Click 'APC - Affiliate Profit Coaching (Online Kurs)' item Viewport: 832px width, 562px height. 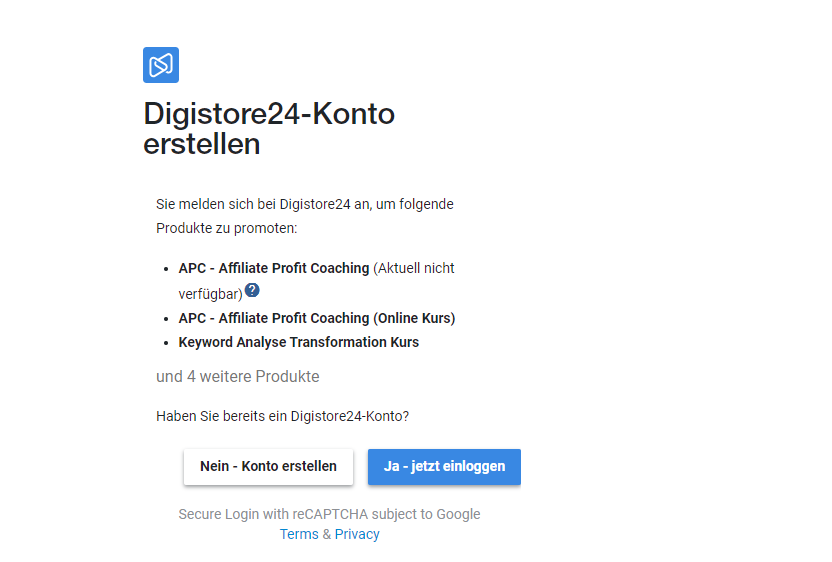click(x=317, y=318)
